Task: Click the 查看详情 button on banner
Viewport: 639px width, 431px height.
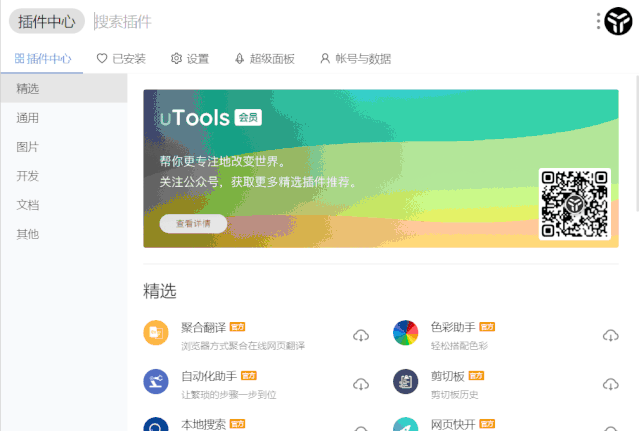Action: [193, 224]
